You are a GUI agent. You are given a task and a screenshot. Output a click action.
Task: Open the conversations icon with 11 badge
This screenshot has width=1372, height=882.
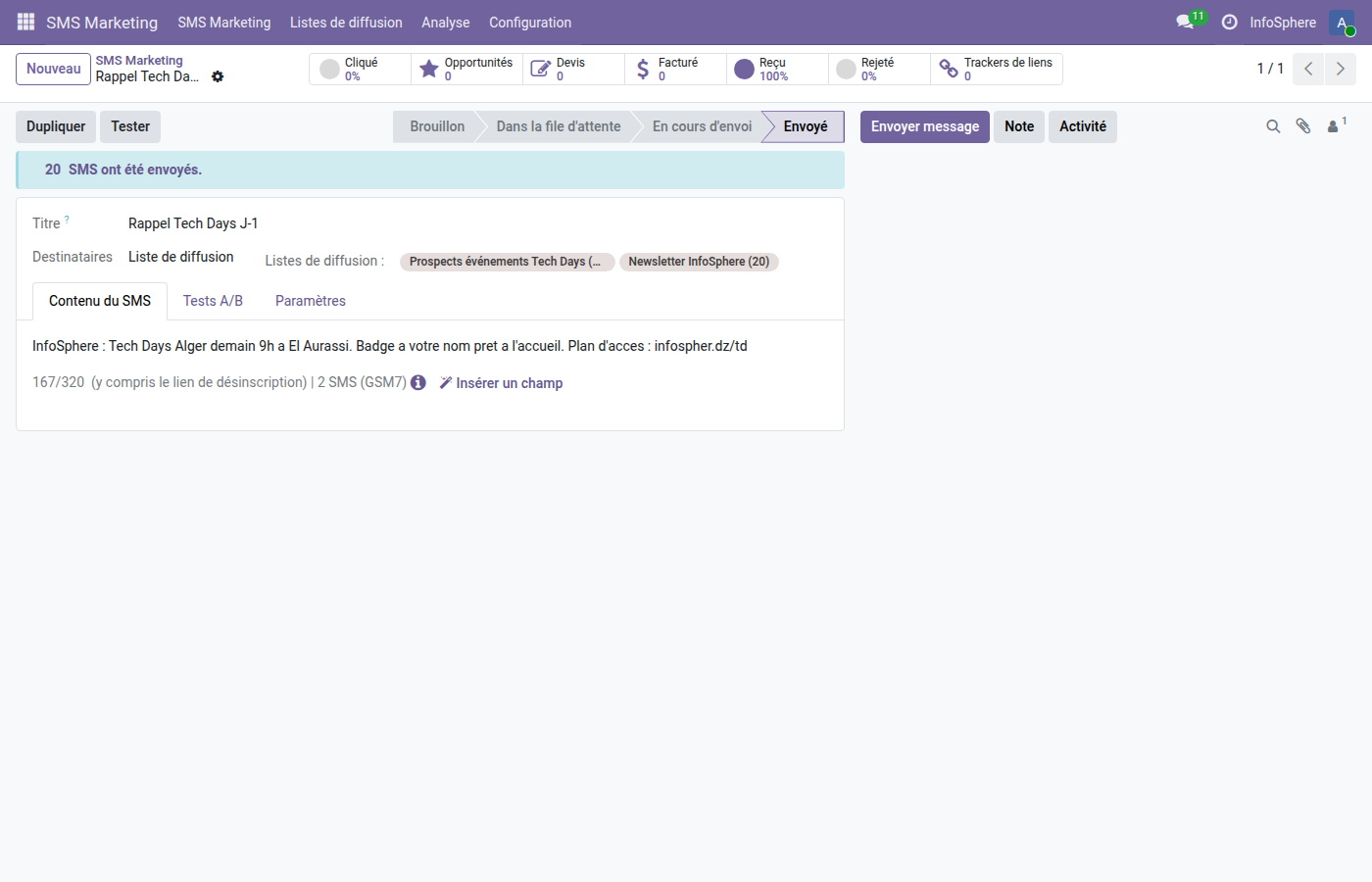tap(1186, 22)
